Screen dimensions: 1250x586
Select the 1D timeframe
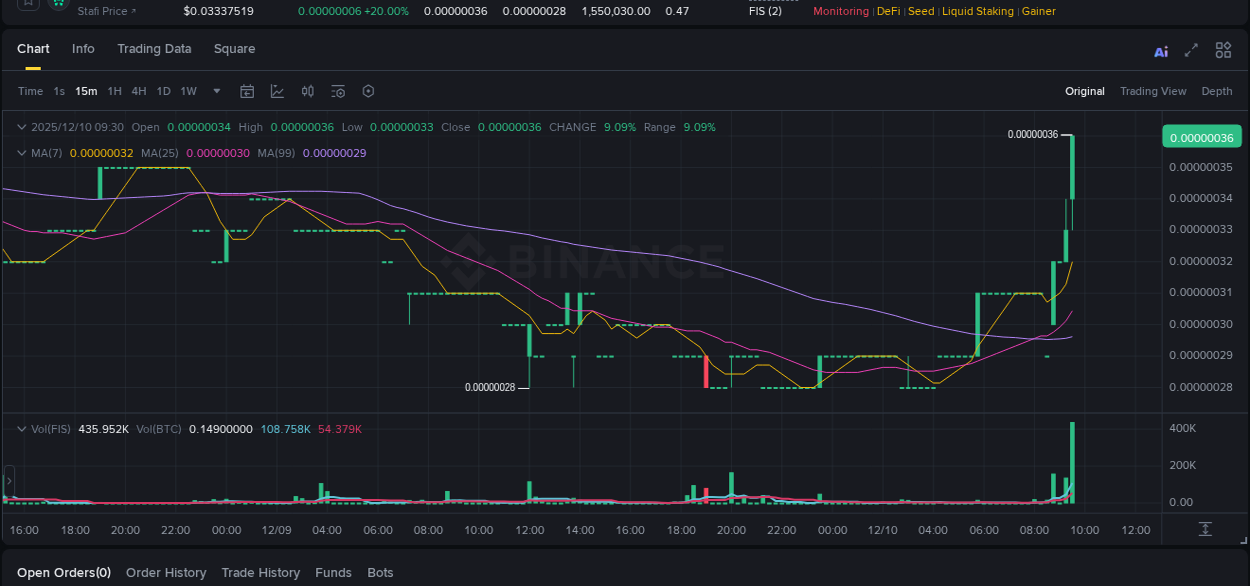163,91
